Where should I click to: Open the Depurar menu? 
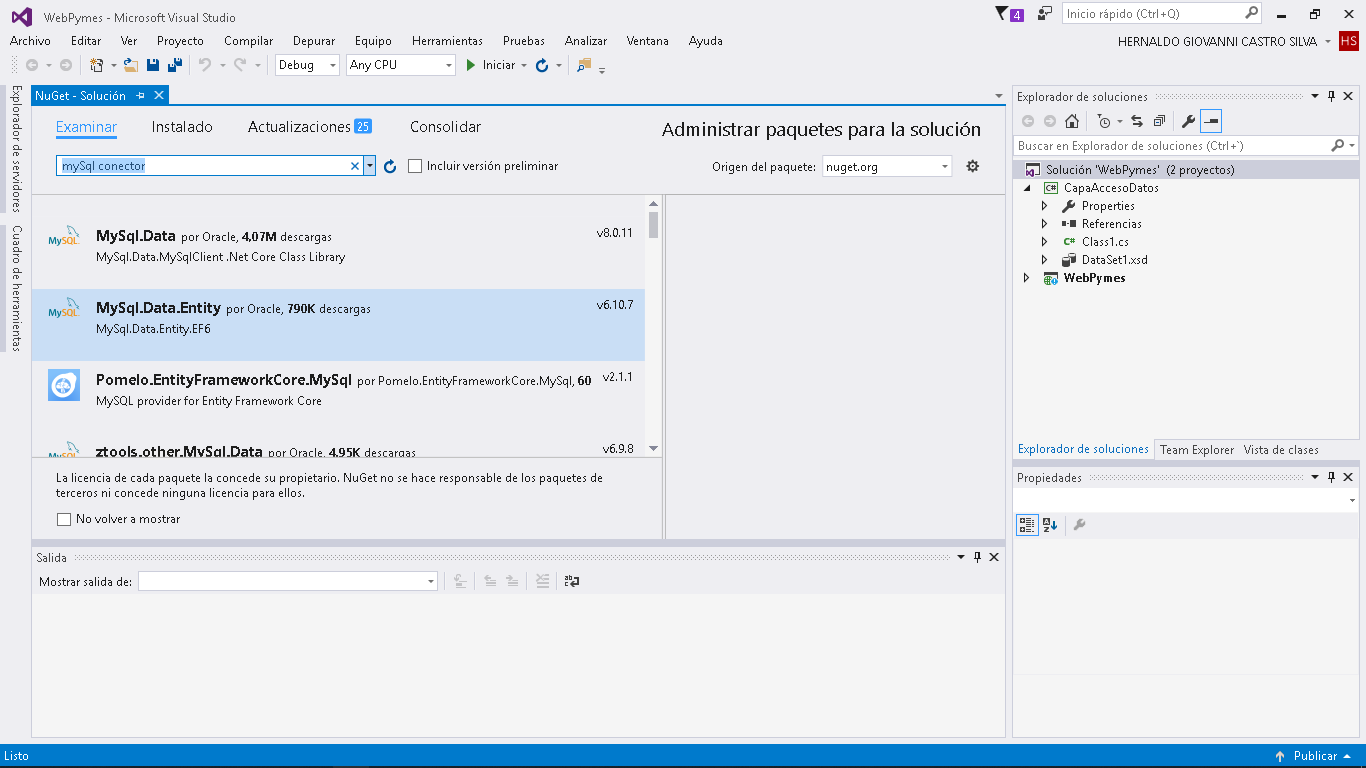(314, 41)
